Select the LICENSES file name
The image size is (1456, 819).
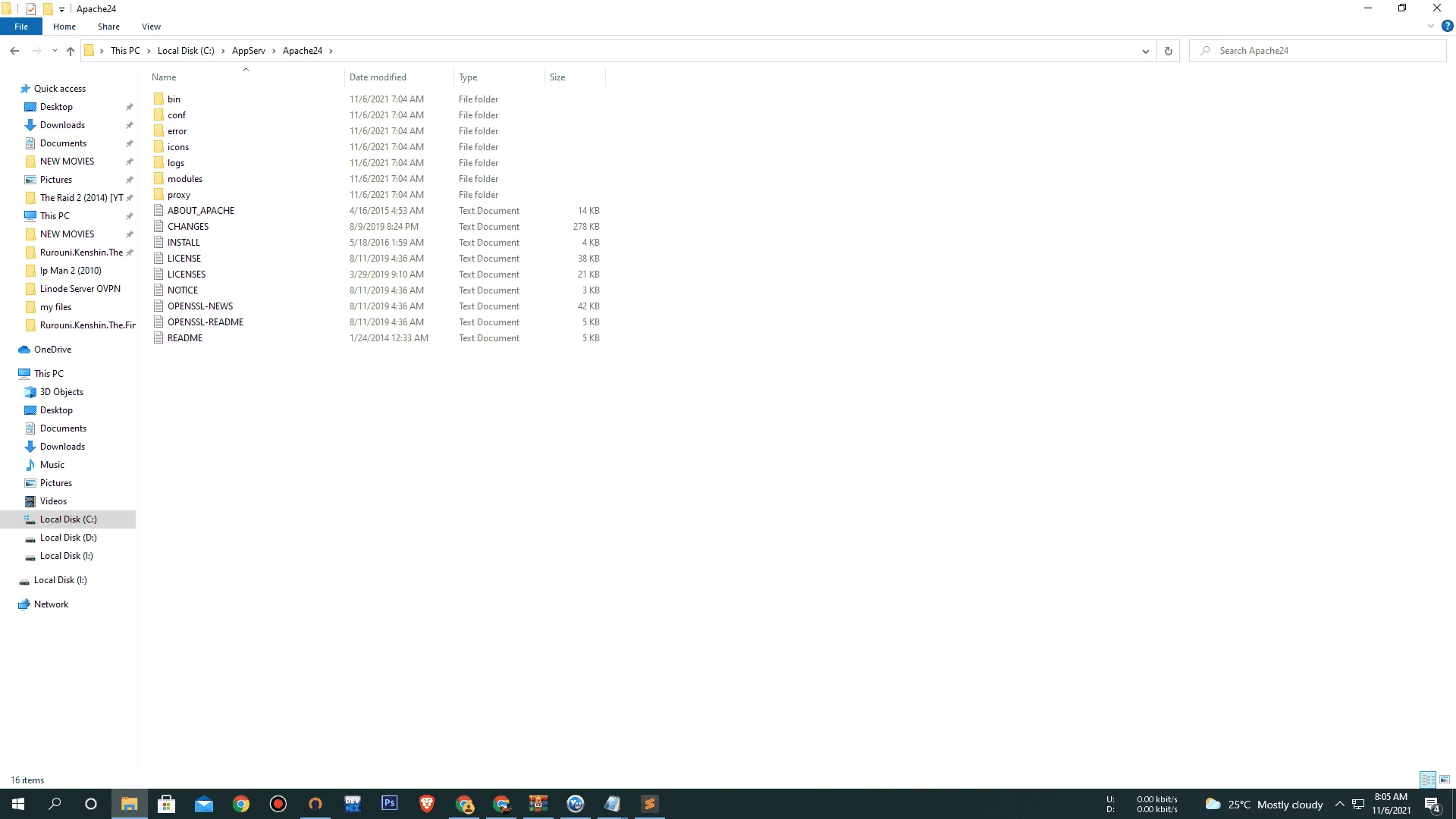click(x=187, y=275)
